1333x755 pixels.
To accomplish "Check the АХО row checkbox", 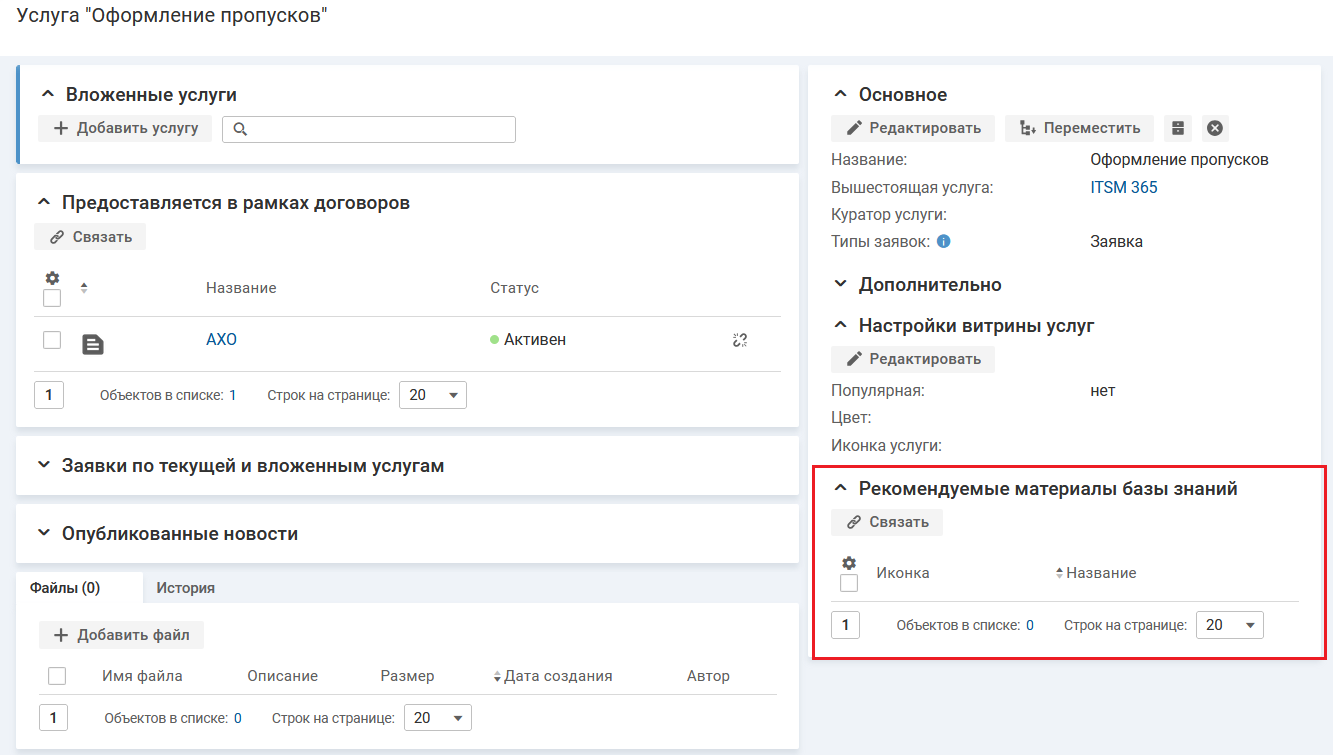I will pos(52,340).
